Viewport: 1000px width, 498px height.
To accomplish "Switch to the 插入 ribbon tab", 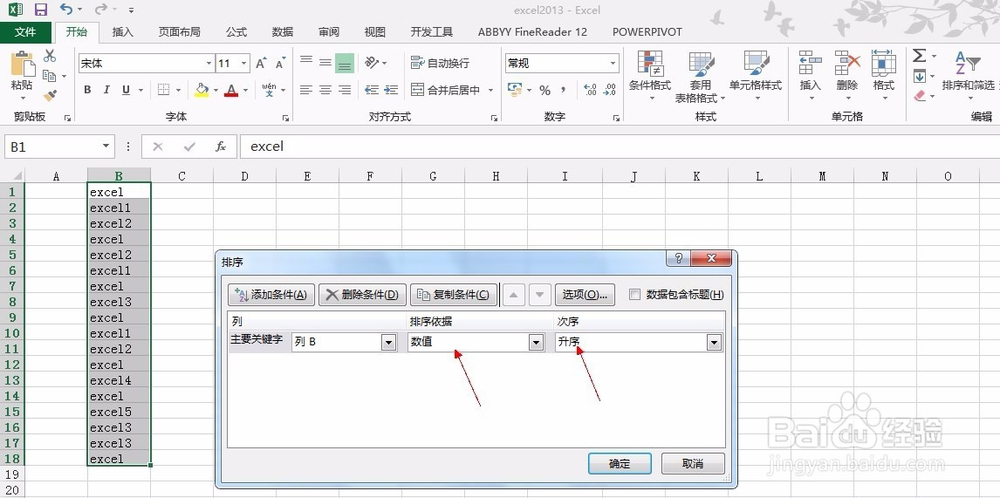I will (x=122, y=32).
